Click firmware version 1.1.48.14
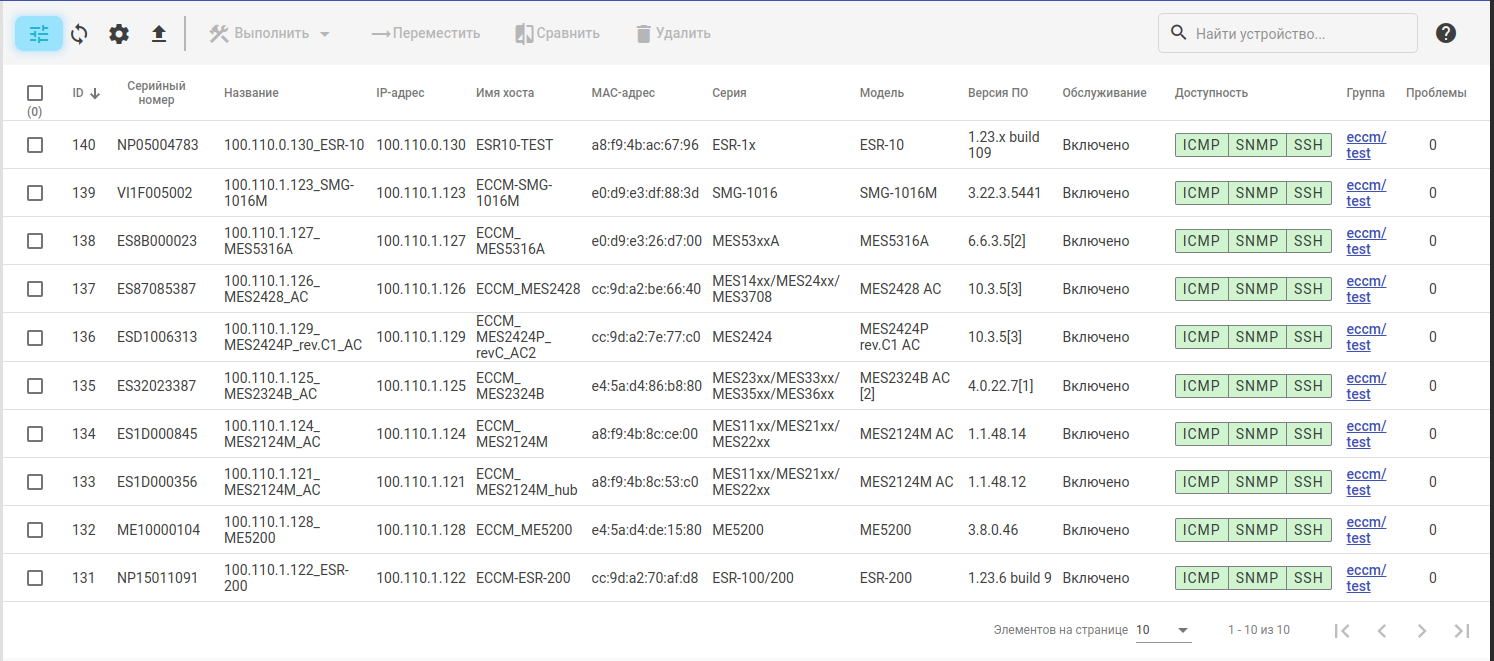The image size is (1494, 661). point(997,434)
